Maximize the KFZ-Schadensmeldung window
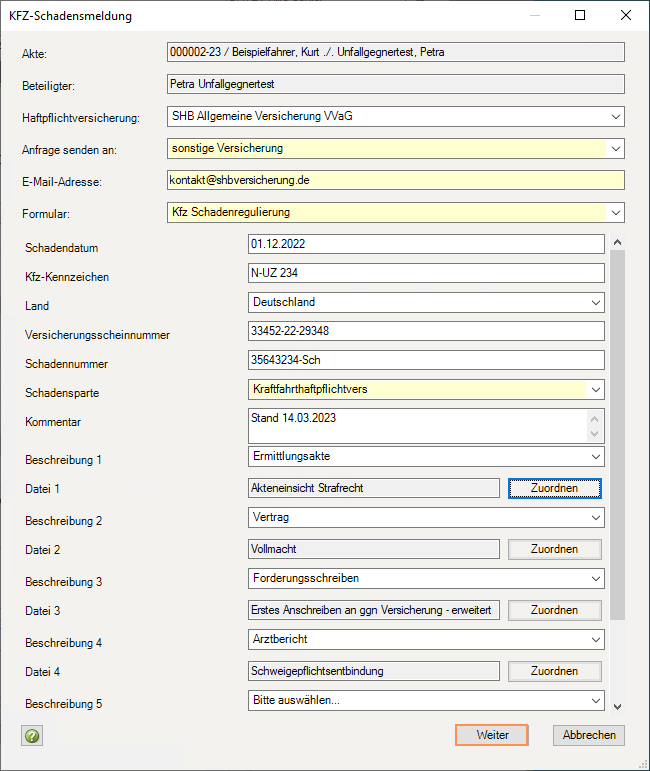650x771 pixels. [580, 15]
